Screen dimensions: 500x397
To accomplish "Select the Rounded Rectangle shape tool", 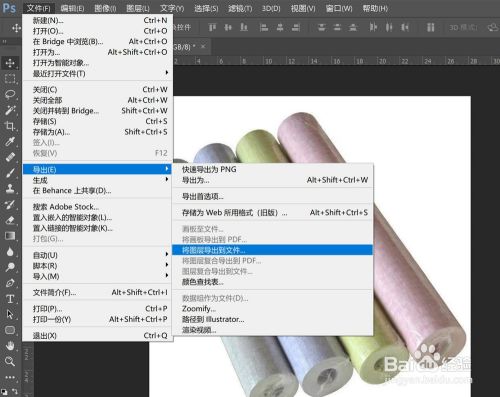I will (x=10, y=330).
